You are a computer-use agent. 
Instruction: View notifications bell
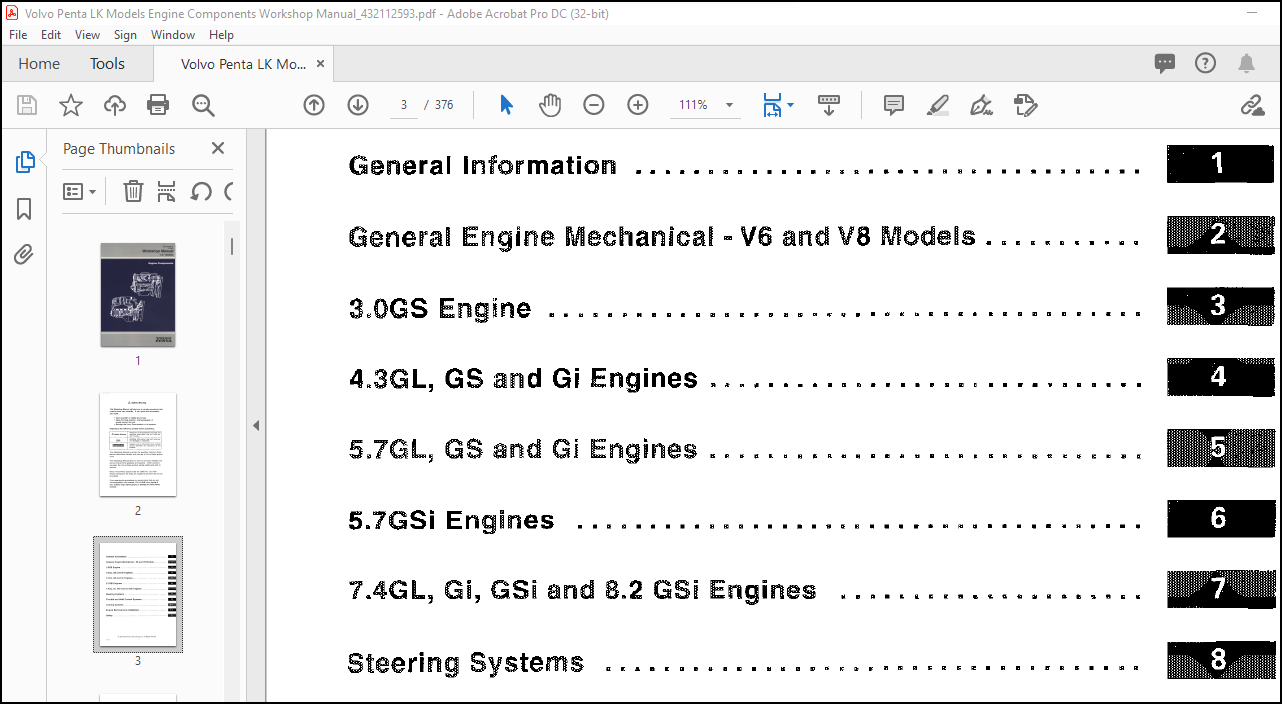[1246, 63]
